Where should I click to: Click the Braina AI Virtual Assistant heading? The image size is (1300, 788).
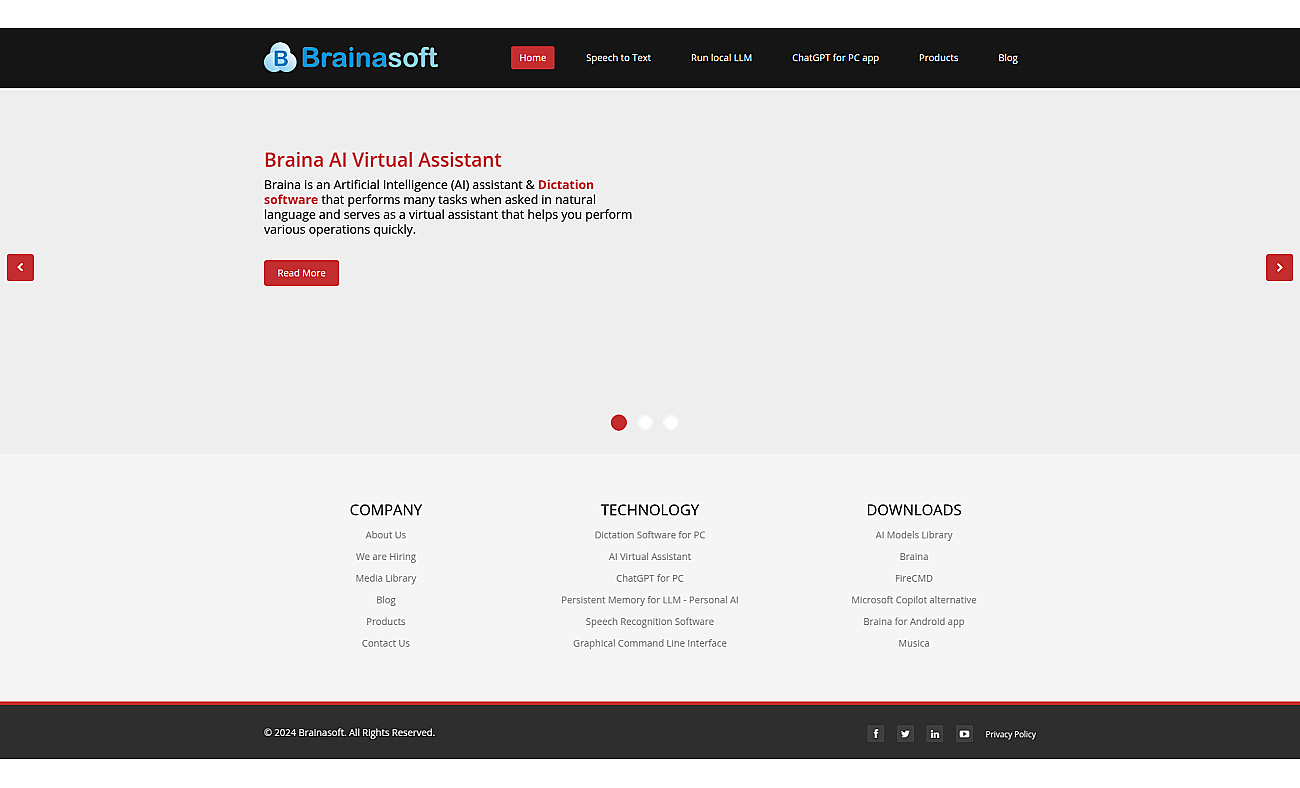(x=383, y=160)
